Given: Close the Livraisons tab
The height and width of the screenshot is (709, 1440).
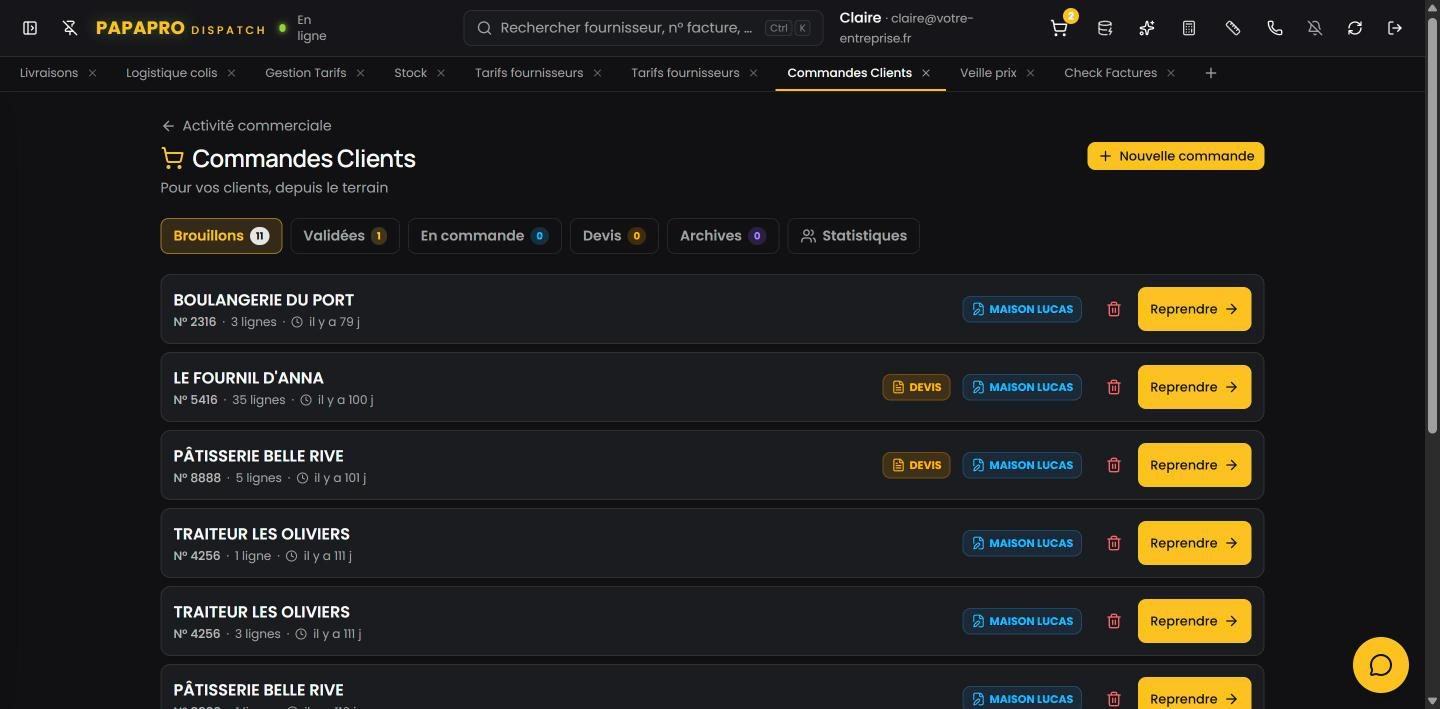Looking at the screenshot, I should pos(93,73).
